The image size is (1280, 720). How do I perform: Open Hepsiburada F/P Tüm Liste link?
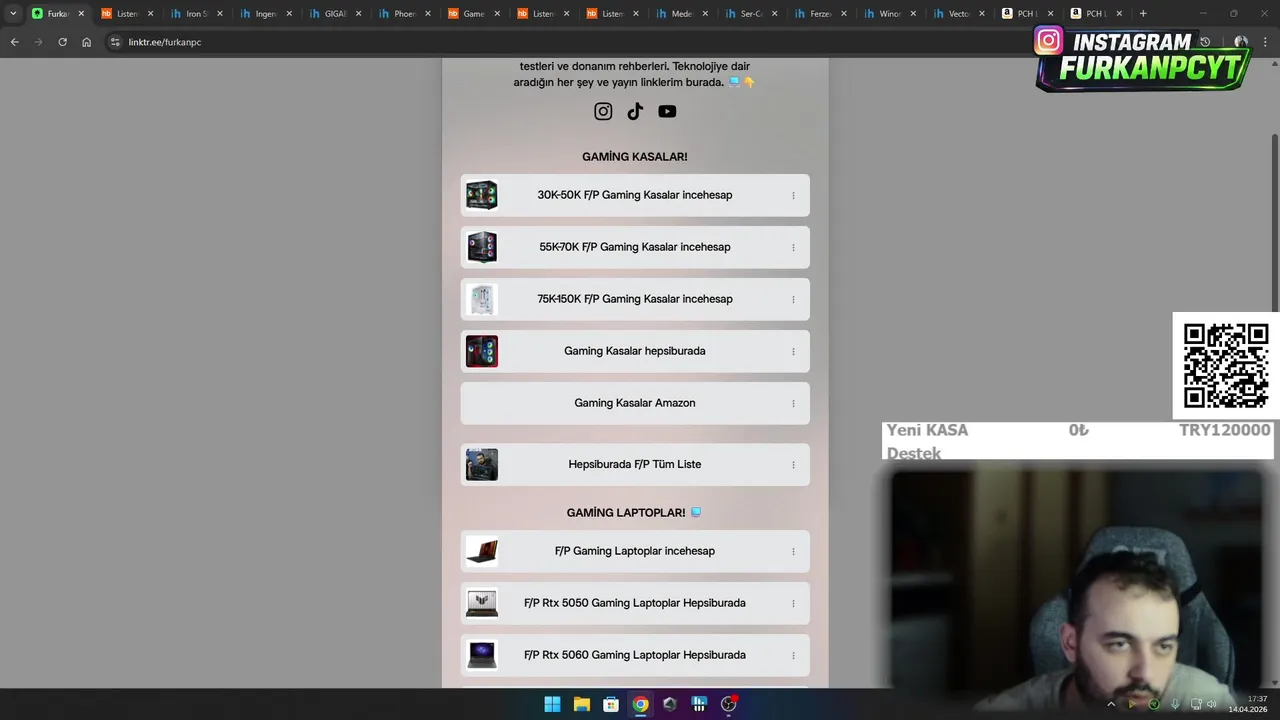tap(635, 465)
